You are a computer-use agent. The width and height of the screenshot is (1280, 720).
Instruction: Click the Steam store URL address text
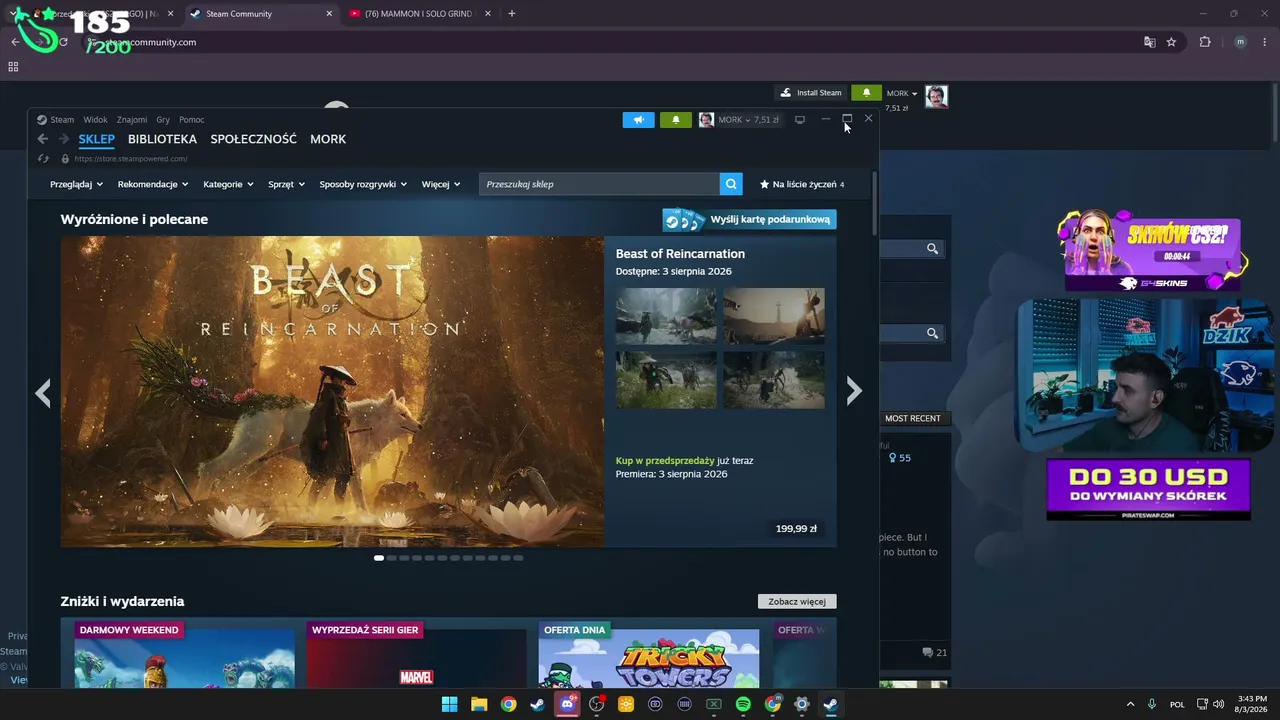click(x=131, y=159)
